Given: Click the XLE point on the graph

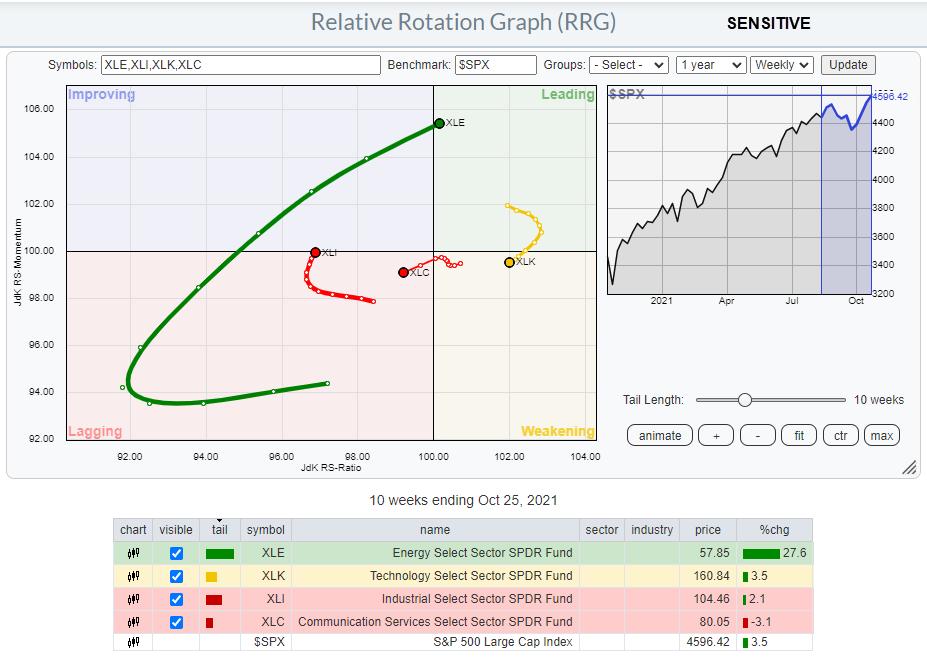Looking at the screenshot, I should (x=439, y=123).
